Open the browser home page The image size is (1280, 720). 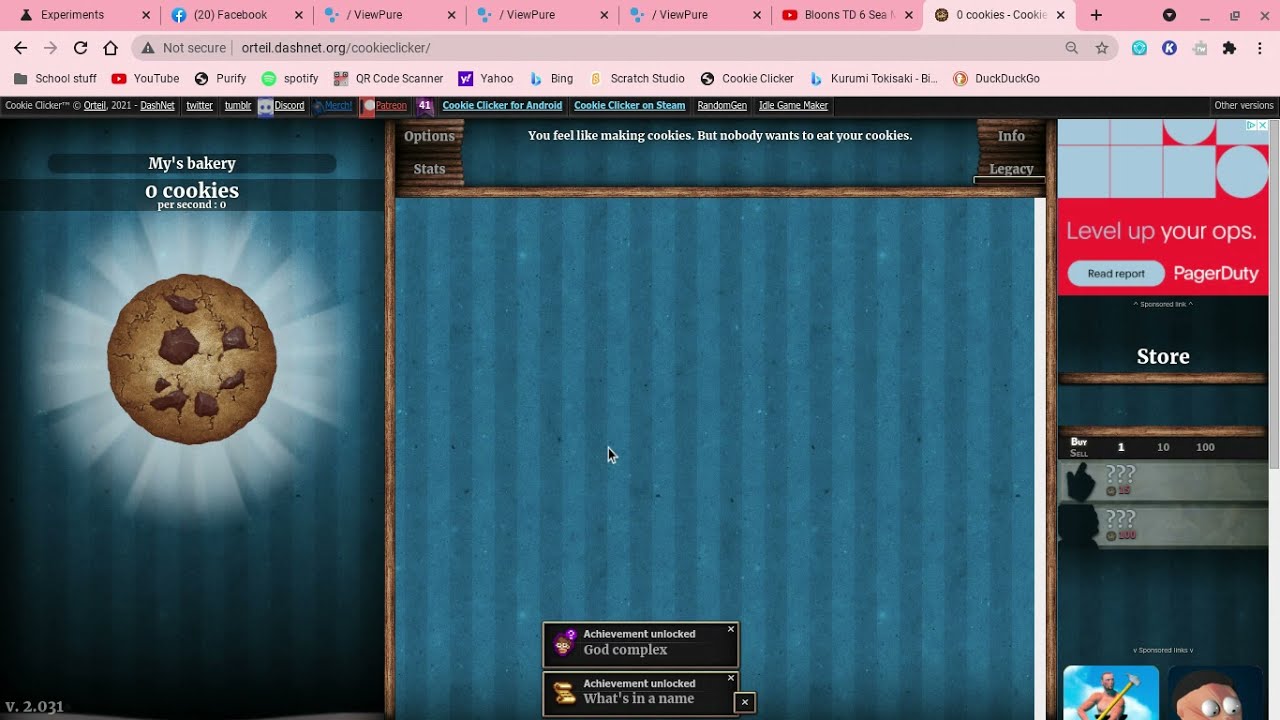[111, 48]
